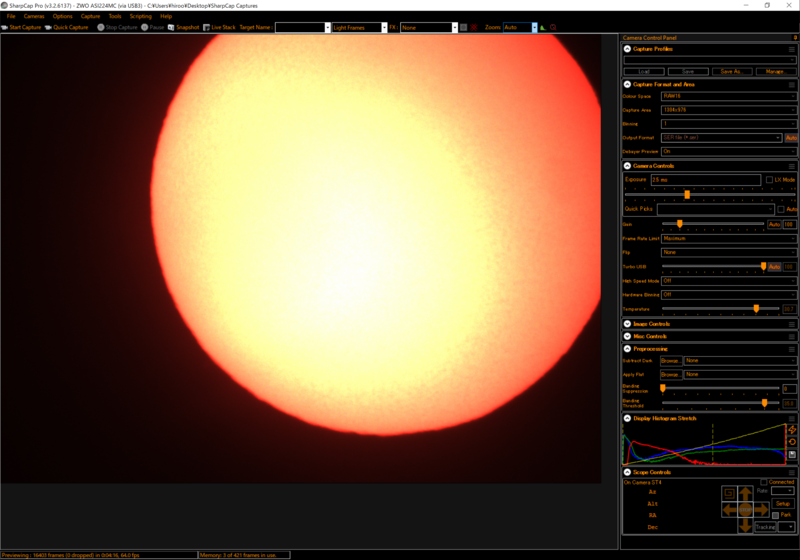Click the auto-stretch lightning bolt icon
Screen dimensions: 800x560
click(x=792, y=430)
